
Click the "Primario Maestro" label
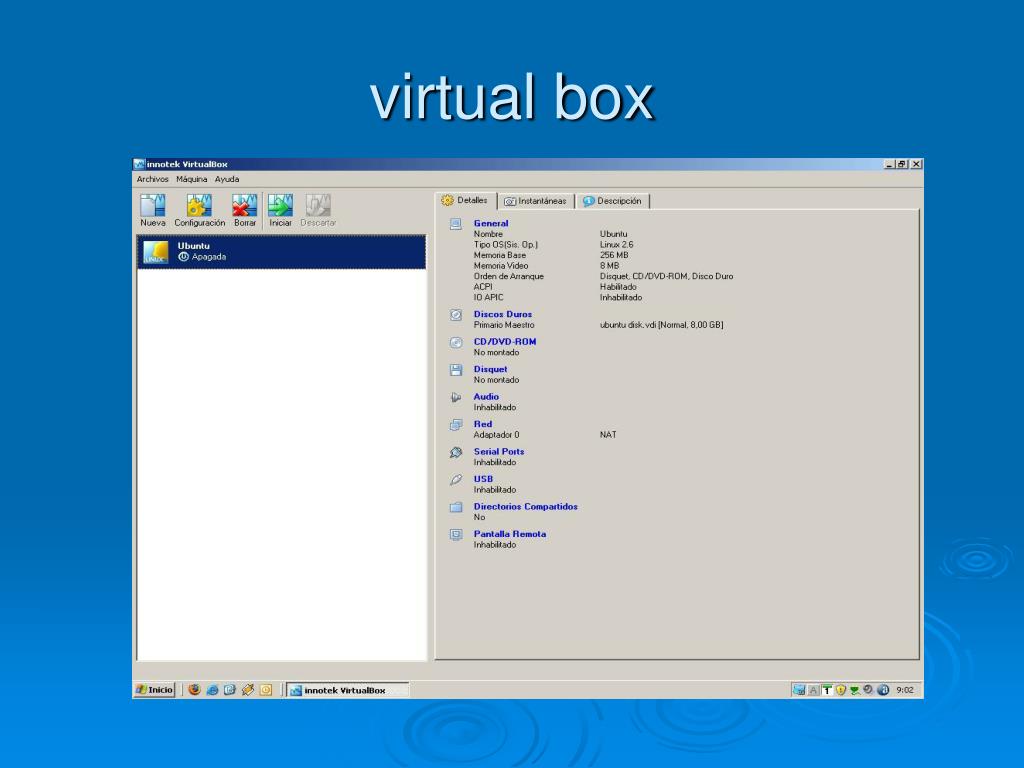(504, 325)
